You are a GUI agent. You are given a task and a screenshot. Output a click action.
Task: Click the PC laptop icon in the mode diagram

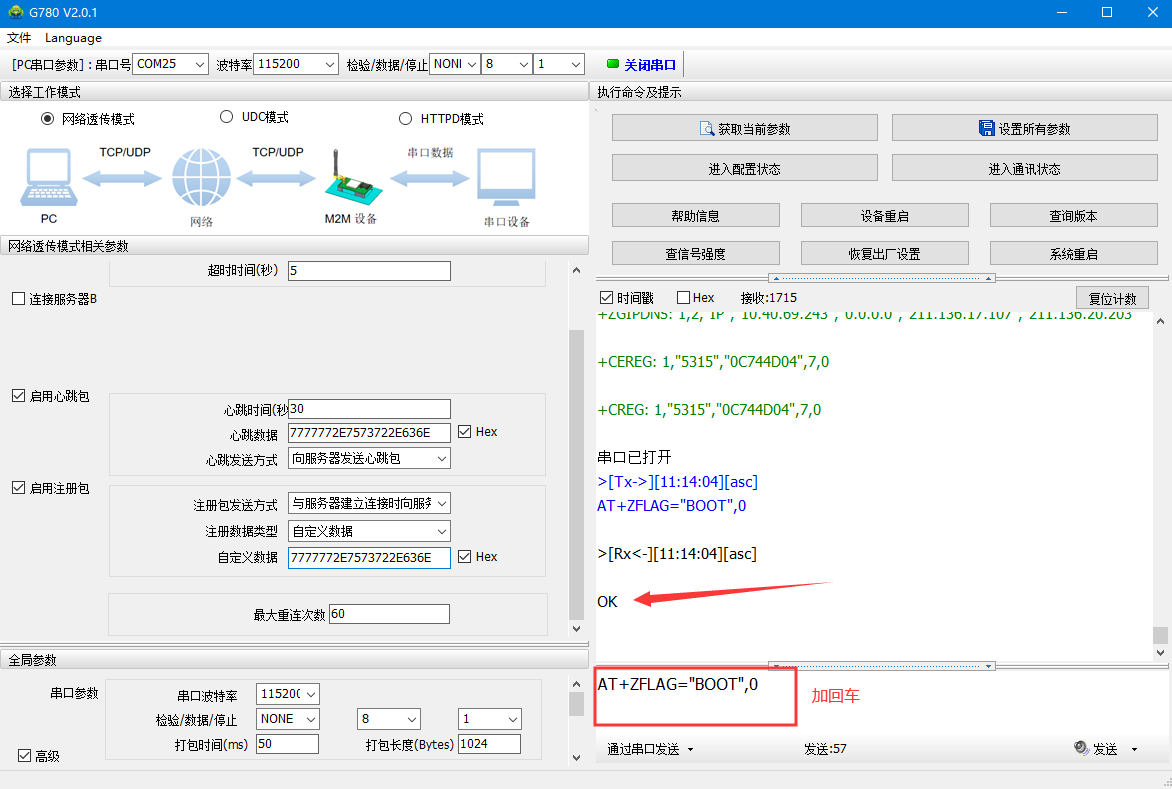(x=48, y=177)
